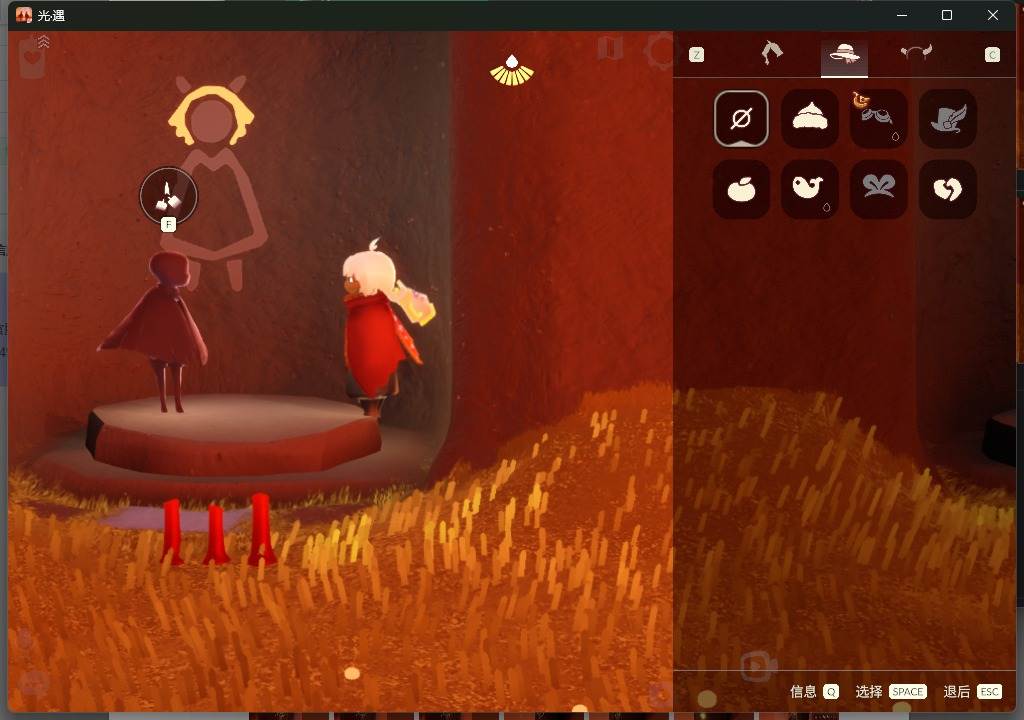Image resolution: width=1024 pixels, height=720 pixels.
Task: Maximize the 光遇 game window
Action: point(947,15)
